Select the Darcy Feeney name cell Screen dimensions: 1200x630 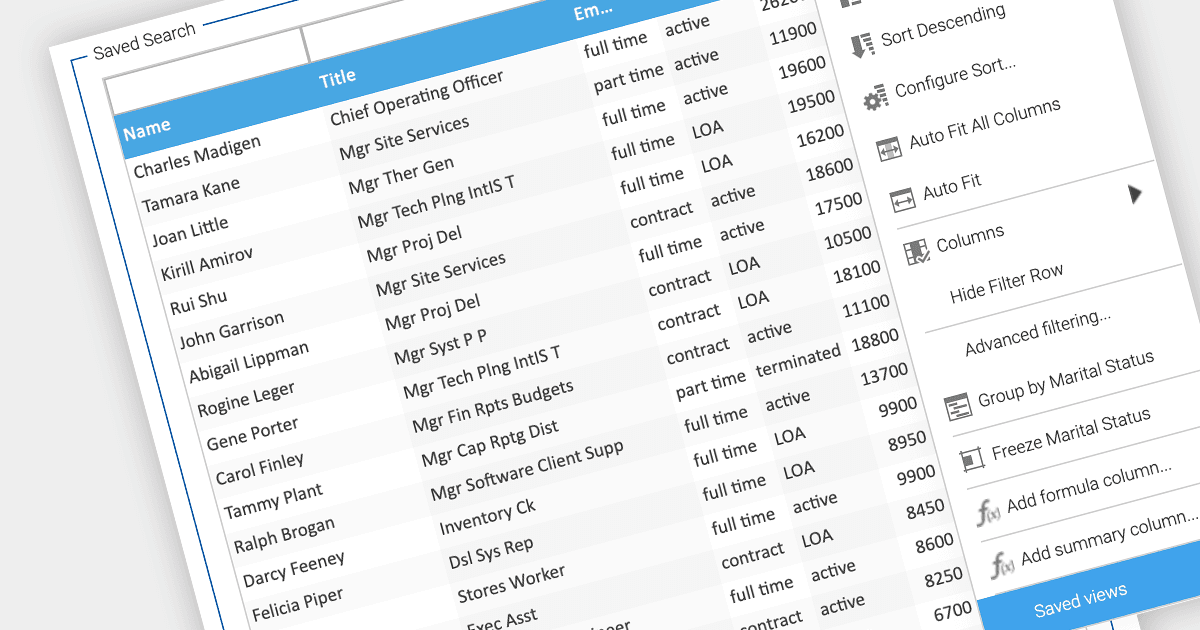click(x=293, y=569)
